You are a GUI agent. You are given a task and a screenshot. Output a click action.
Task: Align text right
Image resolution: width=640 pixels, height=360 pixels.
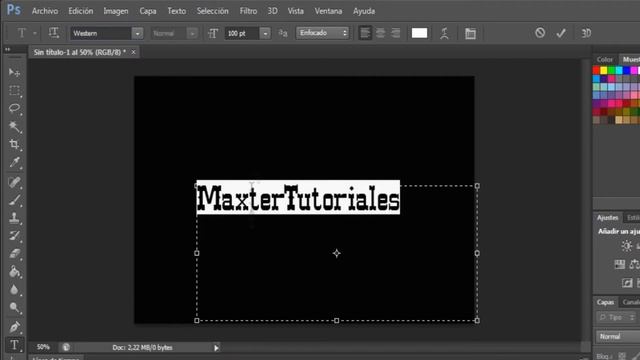tap(396, 33)
